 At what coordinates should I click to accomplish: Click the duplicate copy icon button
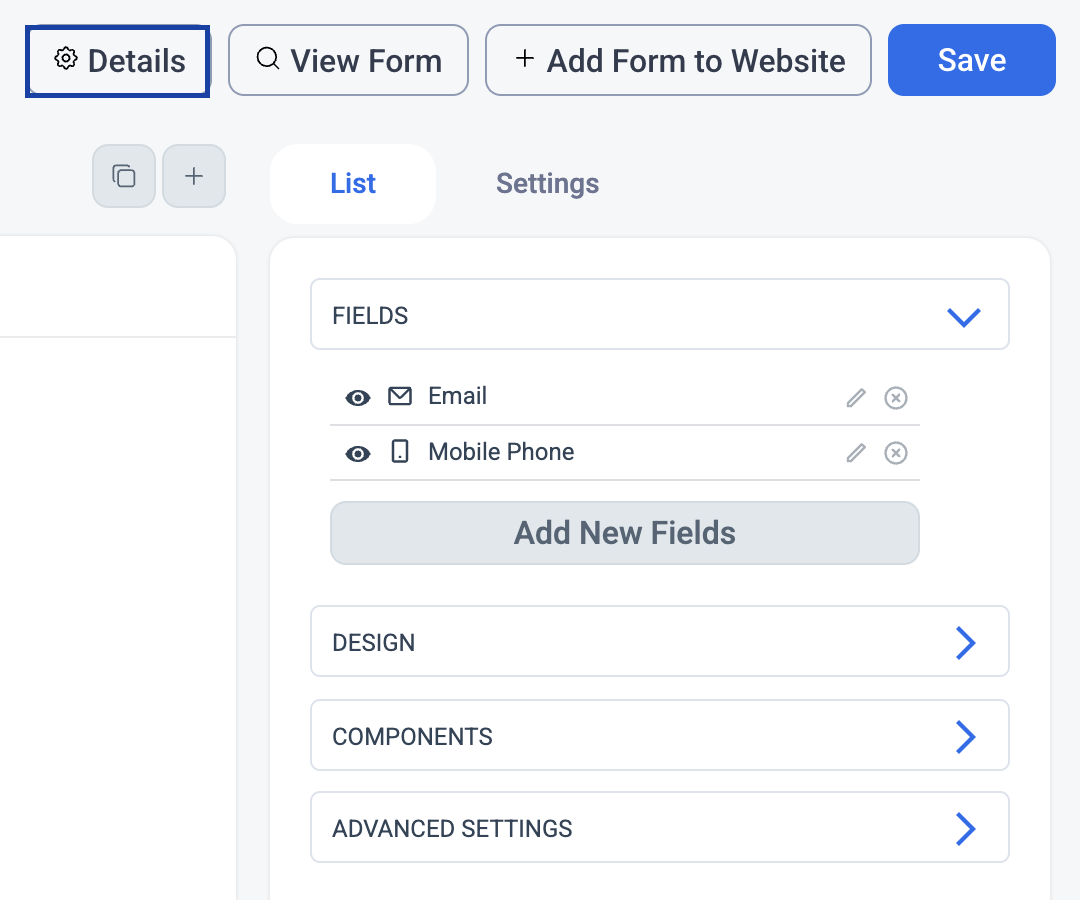click(124, 176)
